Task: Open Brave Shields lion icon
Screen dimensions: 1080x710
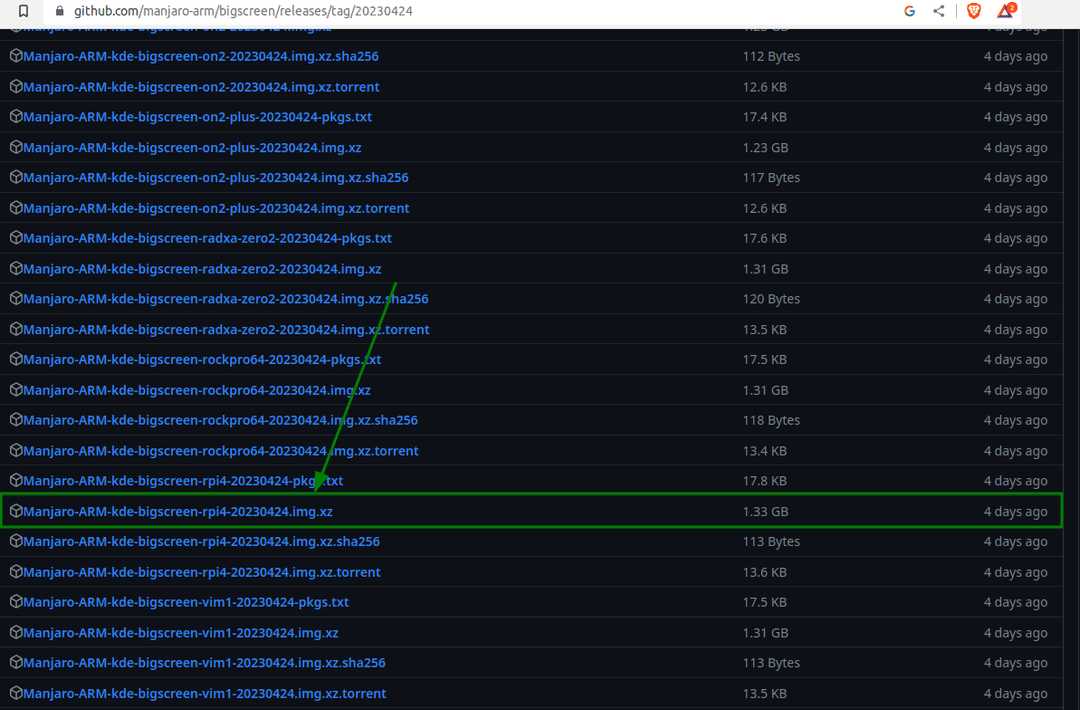Action: [974, 11]
